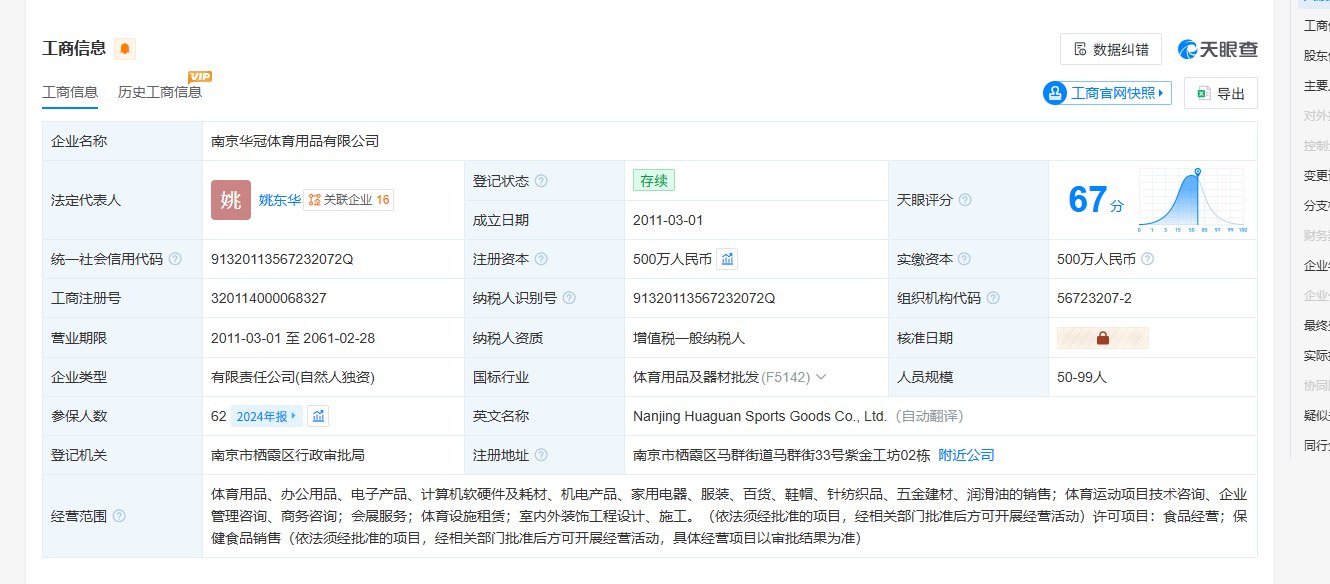Click the 数据纠错 document icon
1330x584 pixels.
(1080, 49)
